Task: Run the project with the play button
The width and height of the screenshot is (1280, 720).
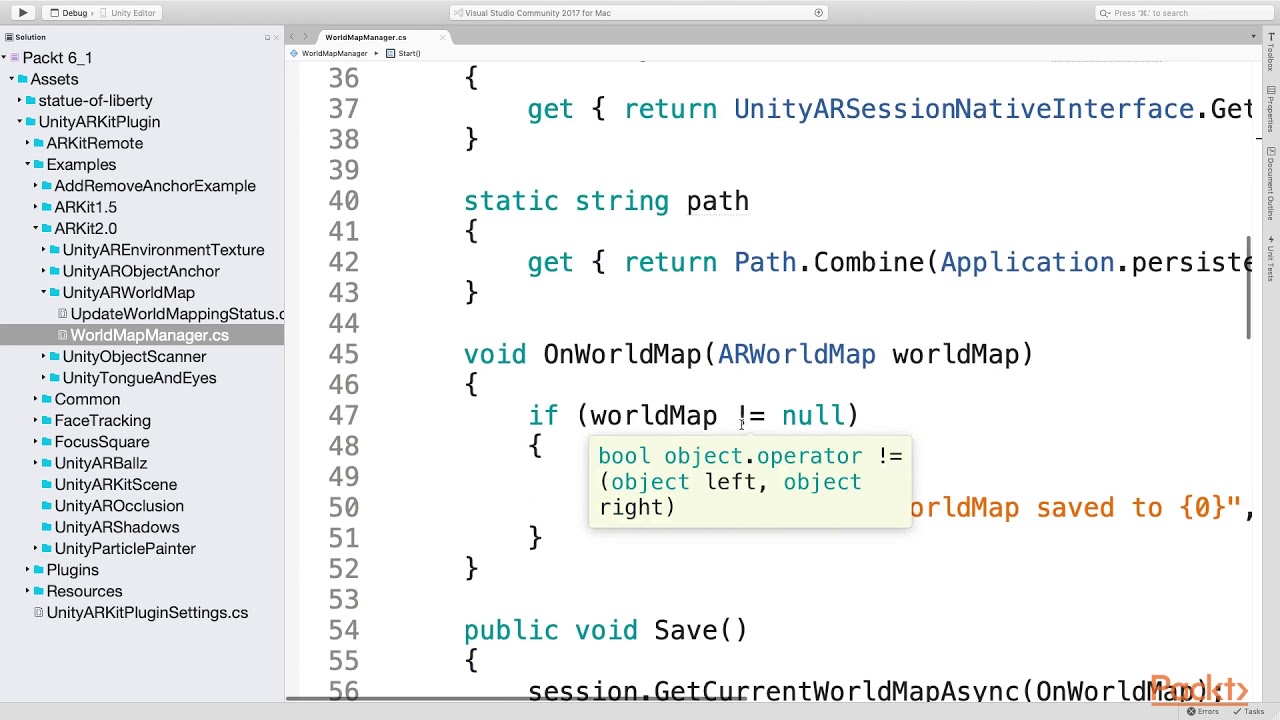Action: click(22, 13)
